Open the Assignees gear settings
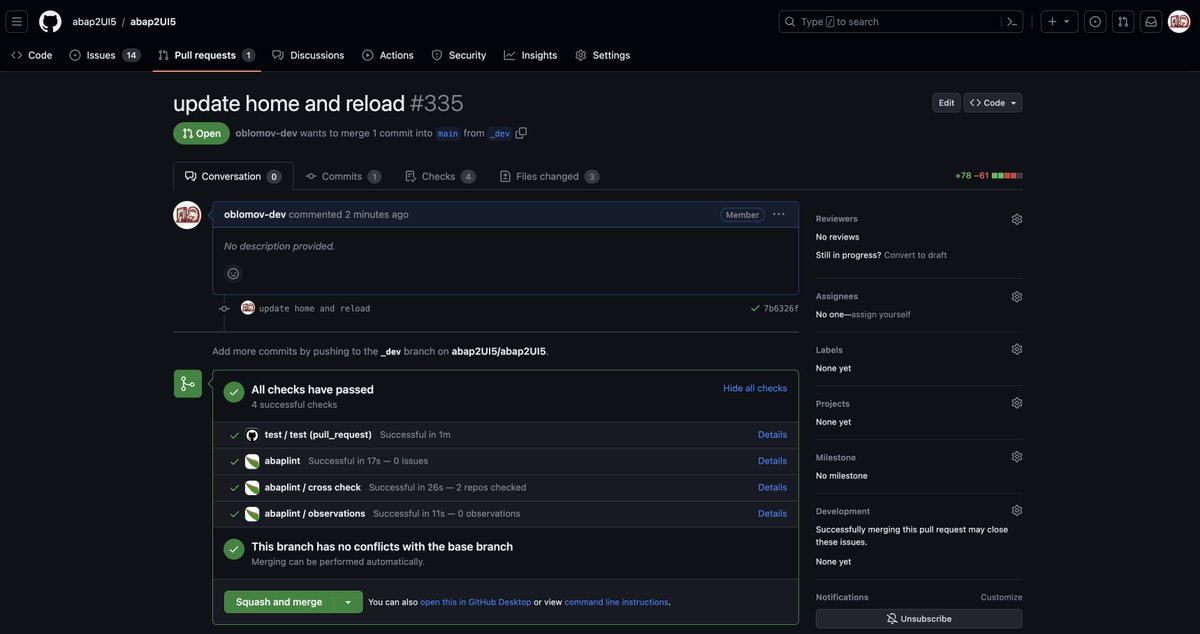 pos(1017,297)
